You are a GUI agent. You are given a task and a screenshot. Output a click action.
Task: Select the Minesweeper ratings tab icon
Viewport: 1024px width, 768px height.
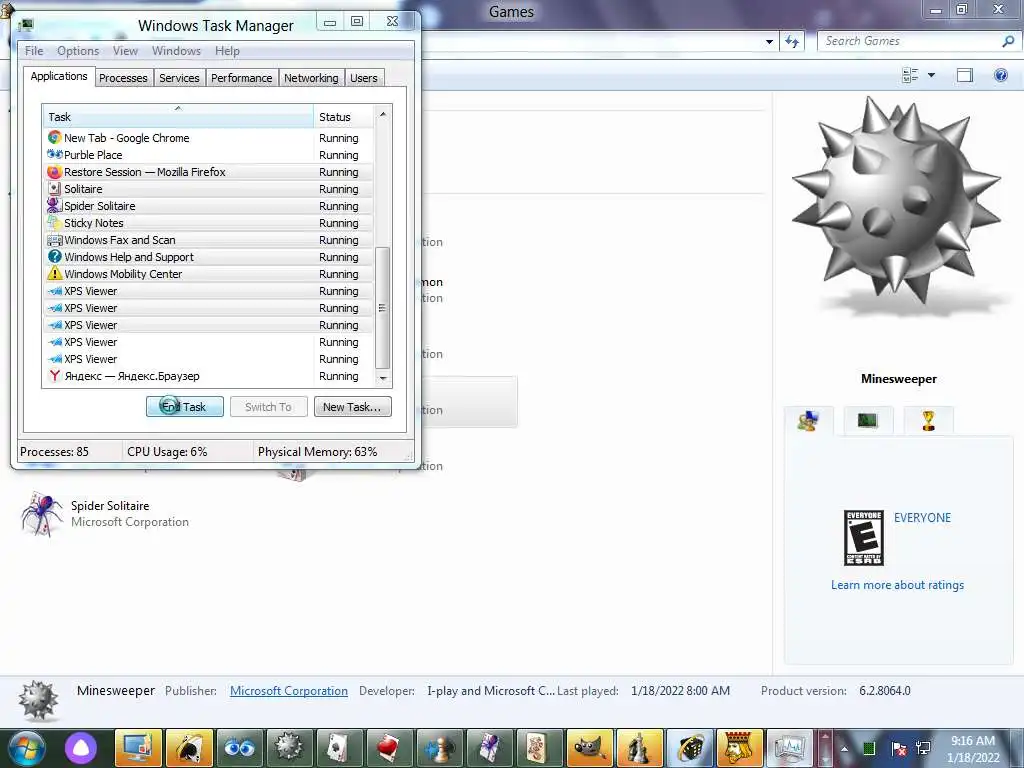tap(808, 421)
